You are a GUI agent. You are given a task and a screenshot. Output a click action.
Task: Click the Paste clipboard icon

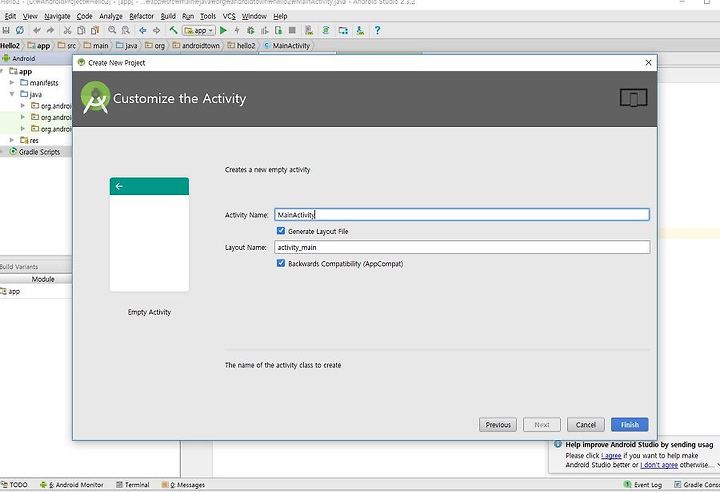(95, 30)
